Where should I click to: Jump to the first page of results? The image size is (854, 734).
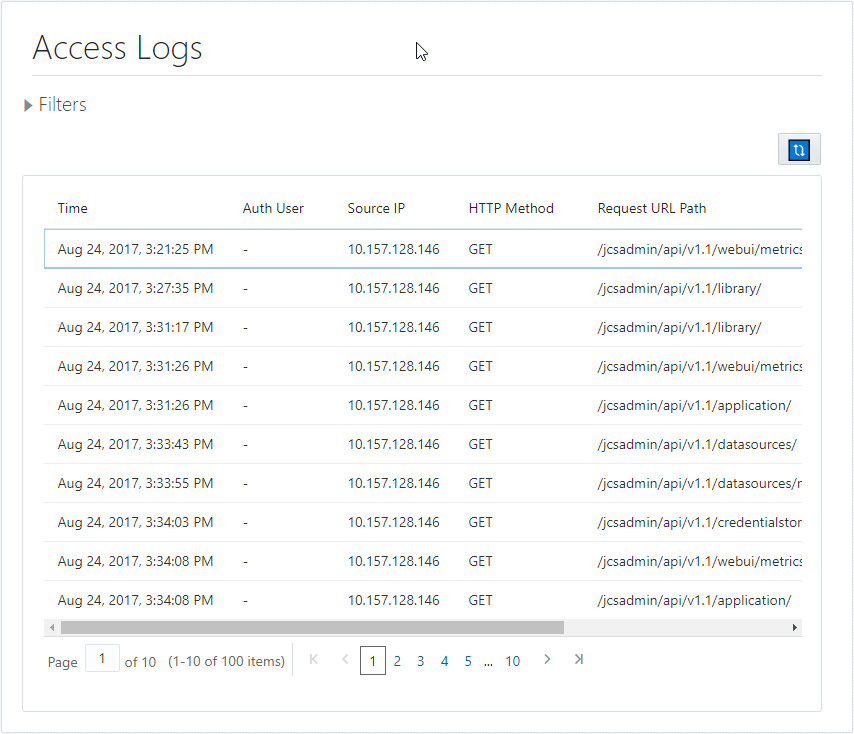[313, 660]
